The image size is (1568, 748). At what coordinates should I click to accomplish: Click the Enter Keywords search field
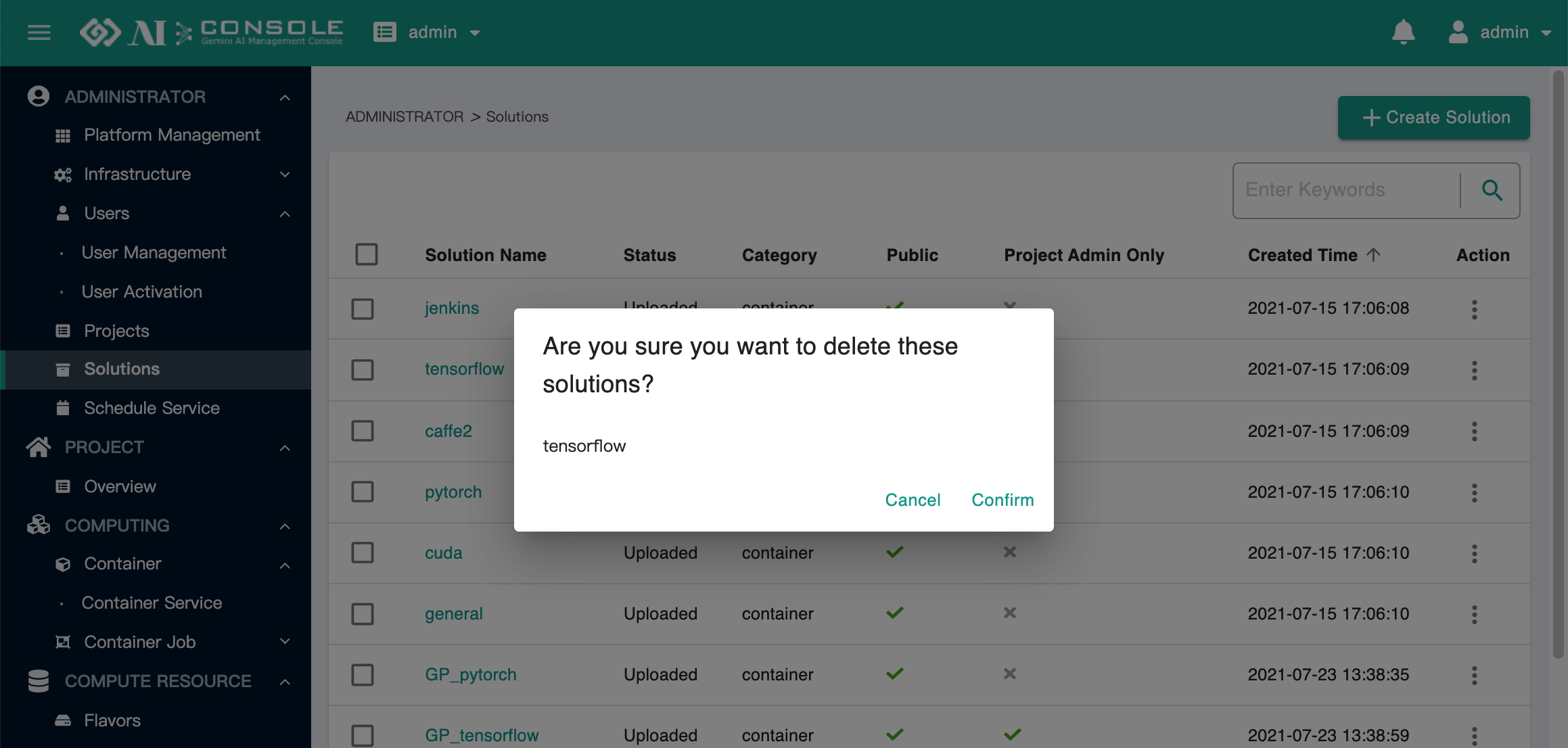coord(1346,190)
